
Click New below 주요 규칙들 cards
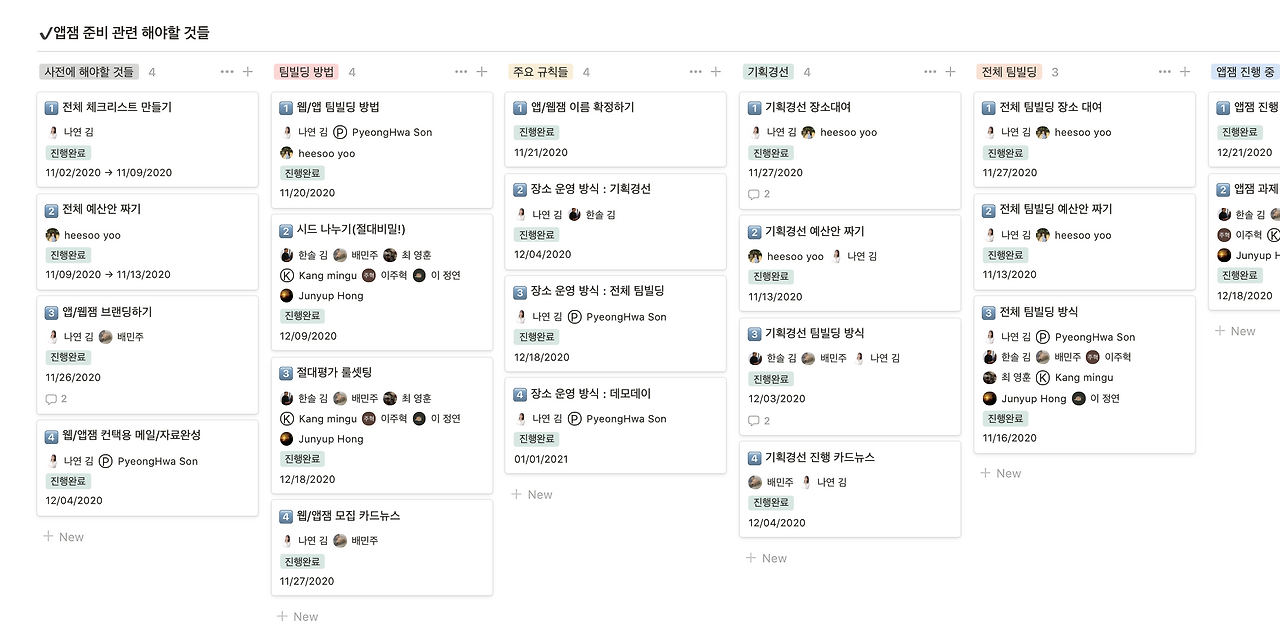pos(532,495)
